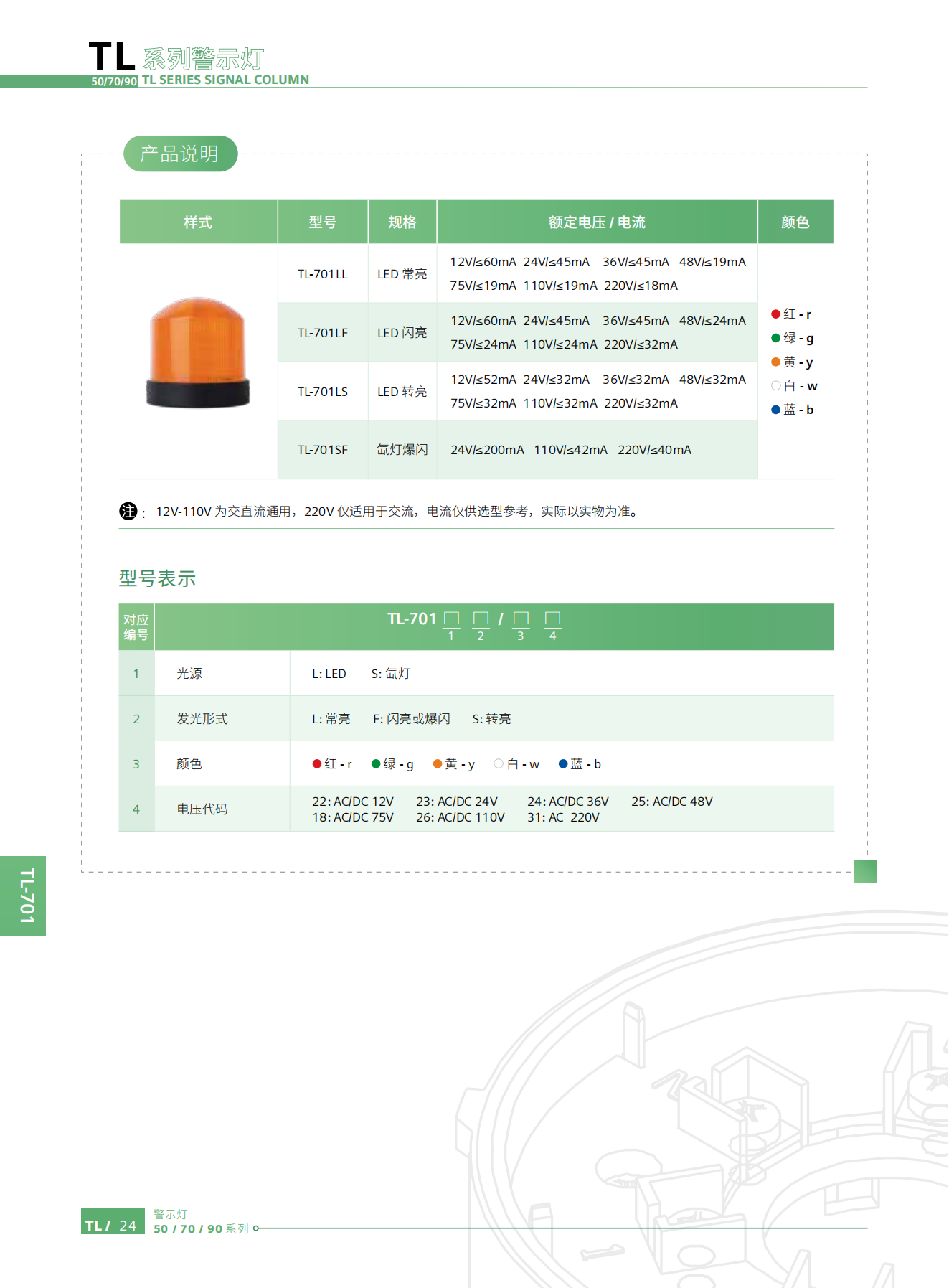Click the 24: AC/DC 36V voltage code
The image size is (949, 1288).
pyautogui.click(x=568, y=802)
